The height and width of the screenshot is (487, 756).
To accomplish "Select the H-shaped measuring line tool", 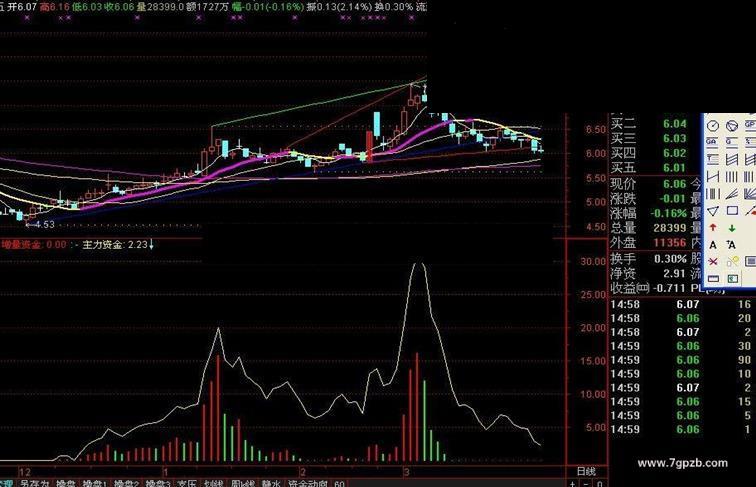I will coord(713,176).
